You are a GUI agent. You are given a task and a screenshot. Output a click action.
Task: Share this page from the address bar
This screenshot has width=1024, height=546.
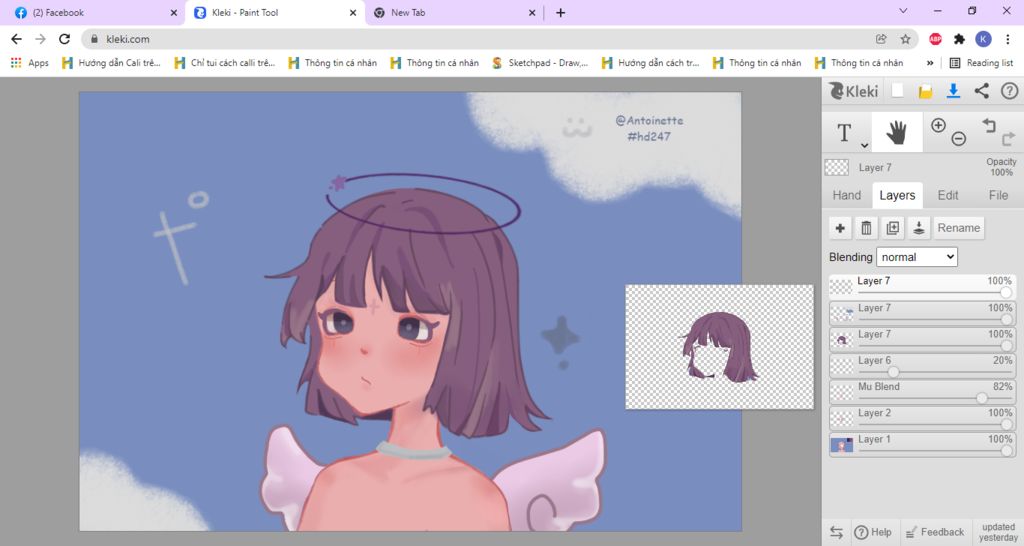pyautogui.click(x=881, y=39)
